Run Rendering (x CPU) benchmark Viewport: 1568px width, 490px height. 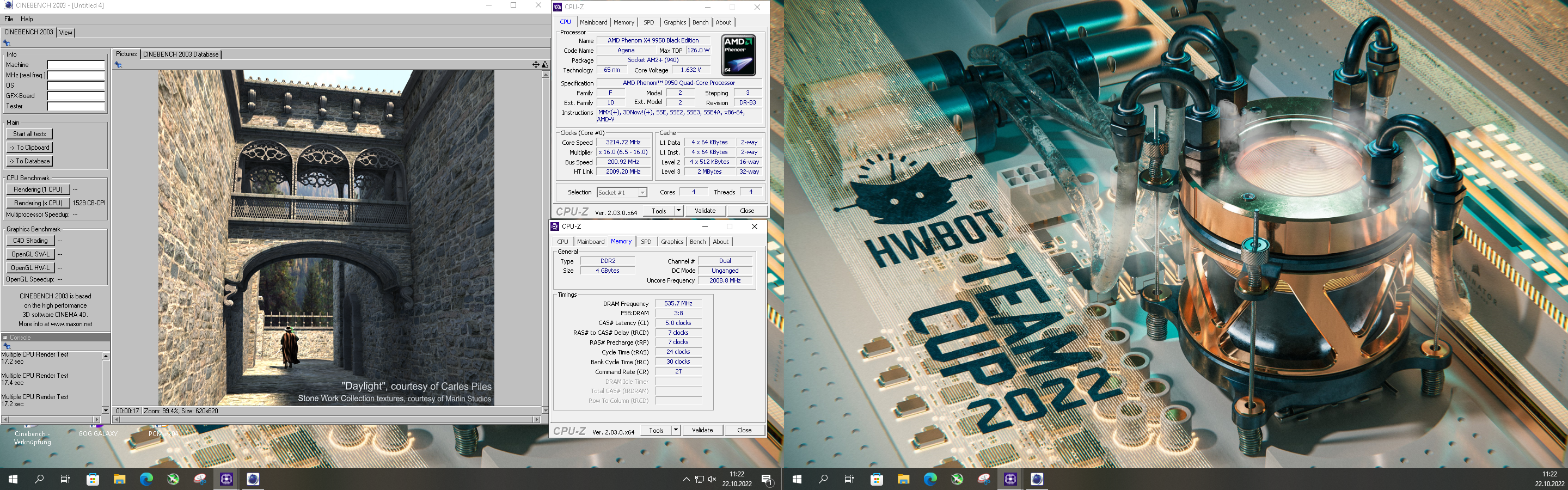coord(38,203)
